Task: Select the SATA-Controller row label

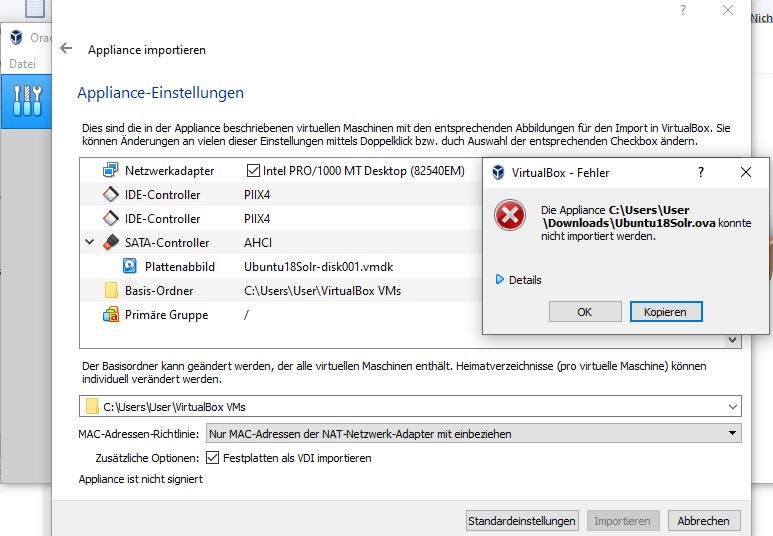Action: tap(167, 243)
